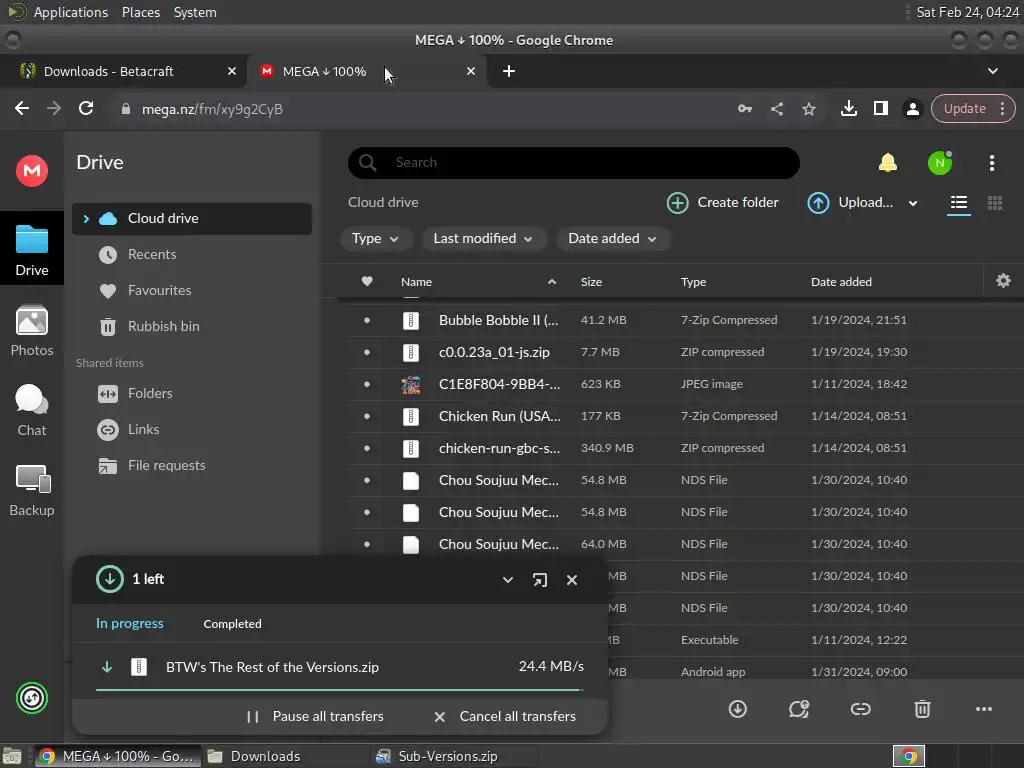Open the Last modified filter dropdown
Screen dimensions: 1024x768
coord(483,239)
